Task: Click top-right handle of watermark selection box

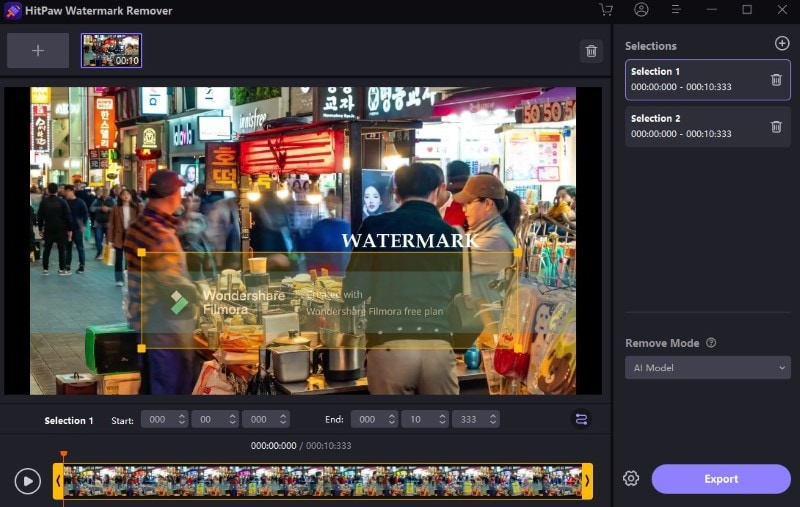Action: click(518, 252)
